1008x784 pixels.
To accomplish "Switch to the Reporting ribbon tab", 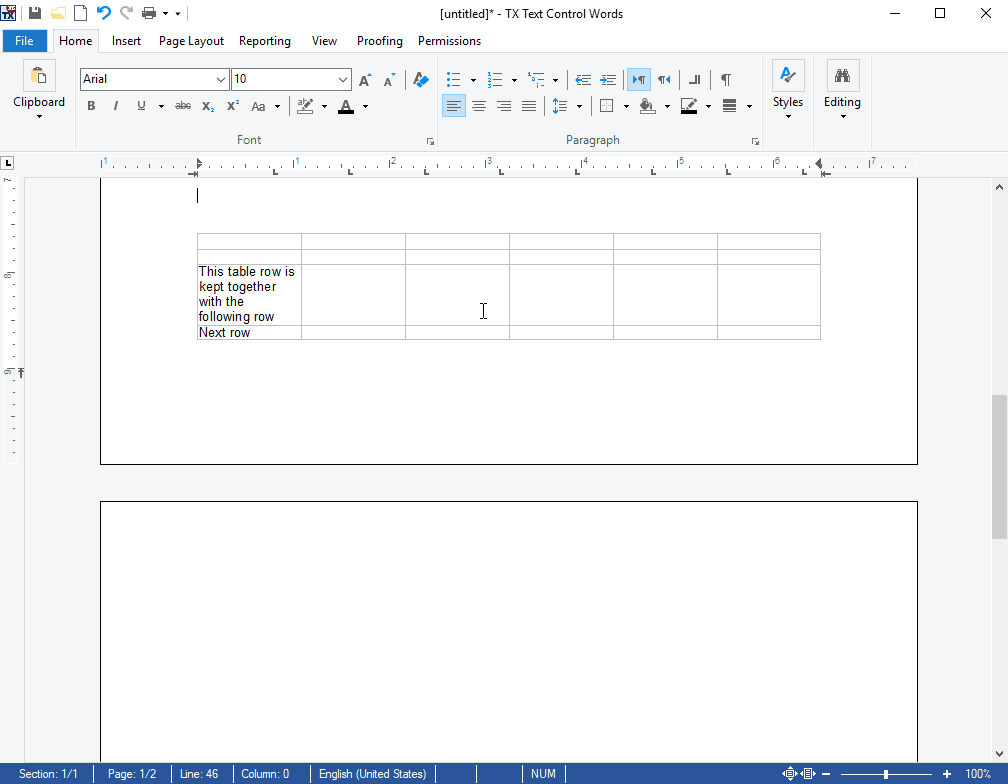I will coord(265,41).
